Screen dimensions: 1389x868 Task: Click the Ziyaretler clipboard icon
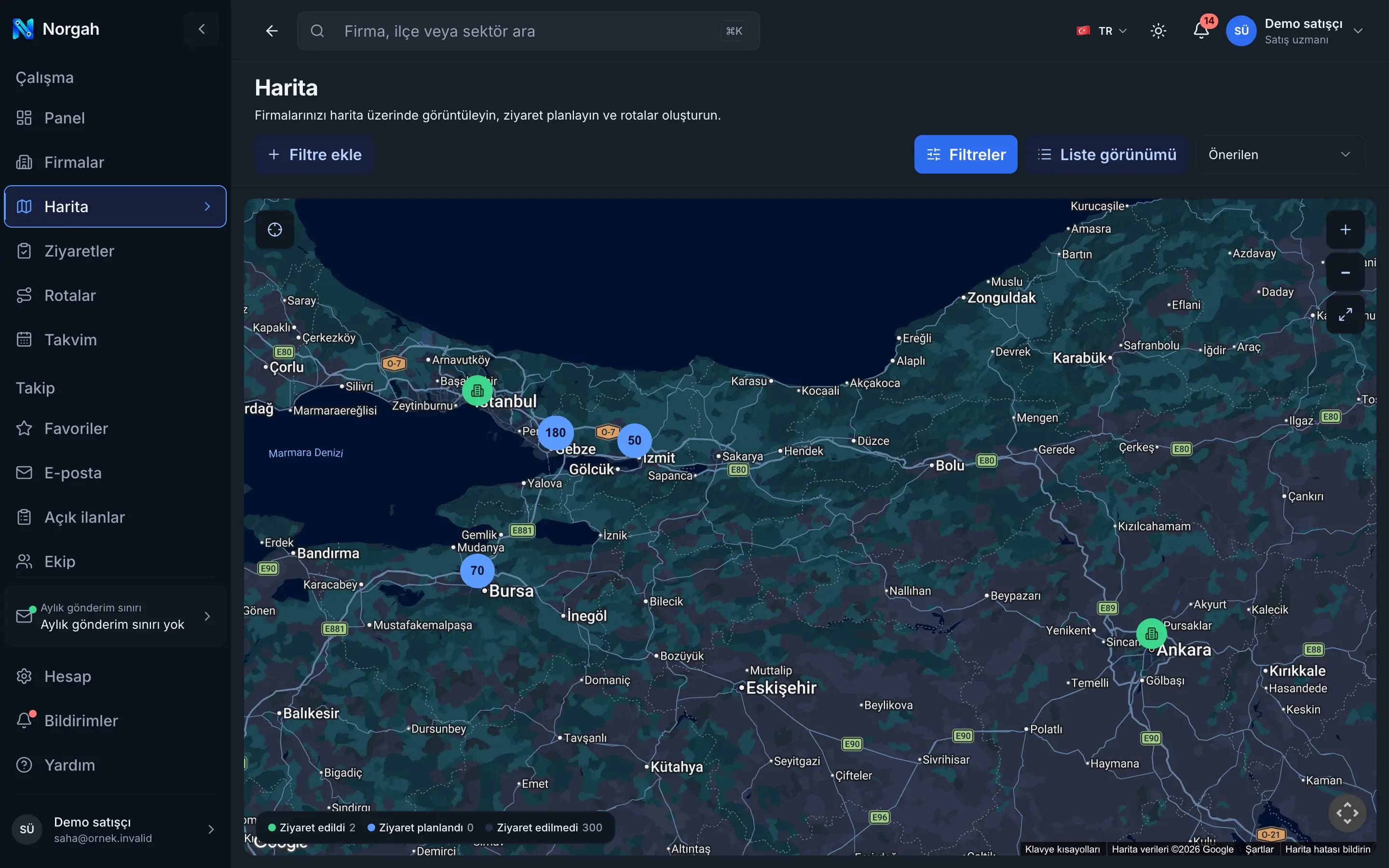tap(24, 251)
